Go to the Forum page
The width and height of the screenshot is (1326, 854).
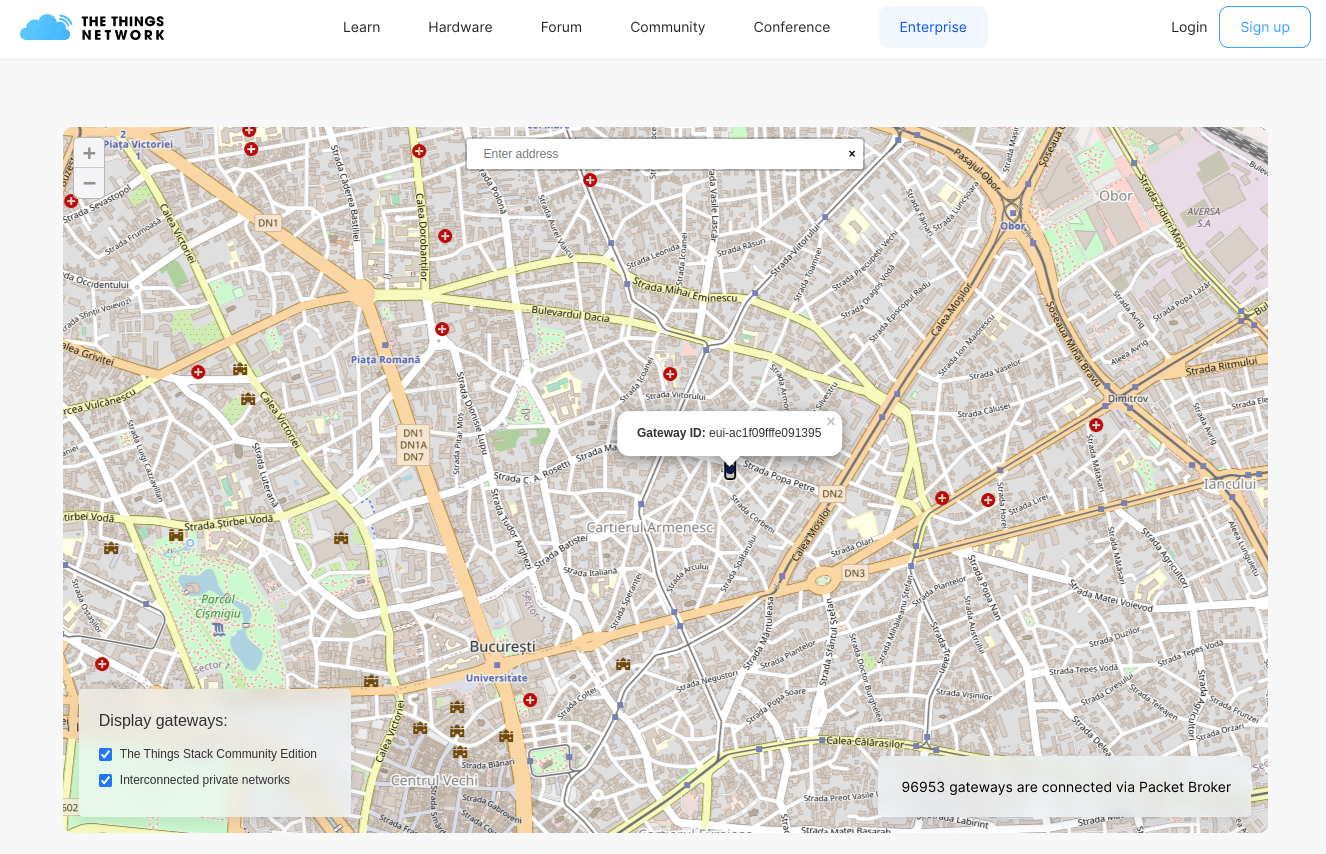point(561,27)
